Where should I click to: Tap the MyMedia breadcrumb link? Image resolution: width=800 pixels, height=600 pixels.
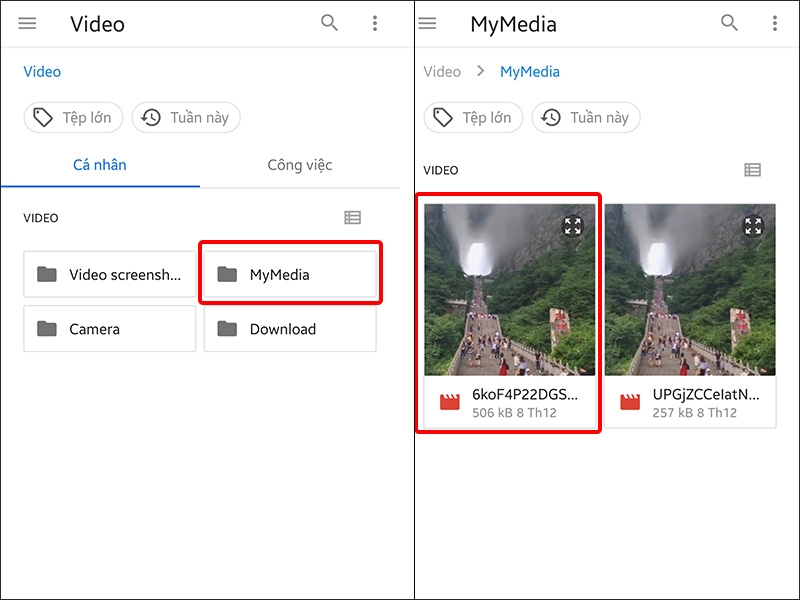[530, 72]
